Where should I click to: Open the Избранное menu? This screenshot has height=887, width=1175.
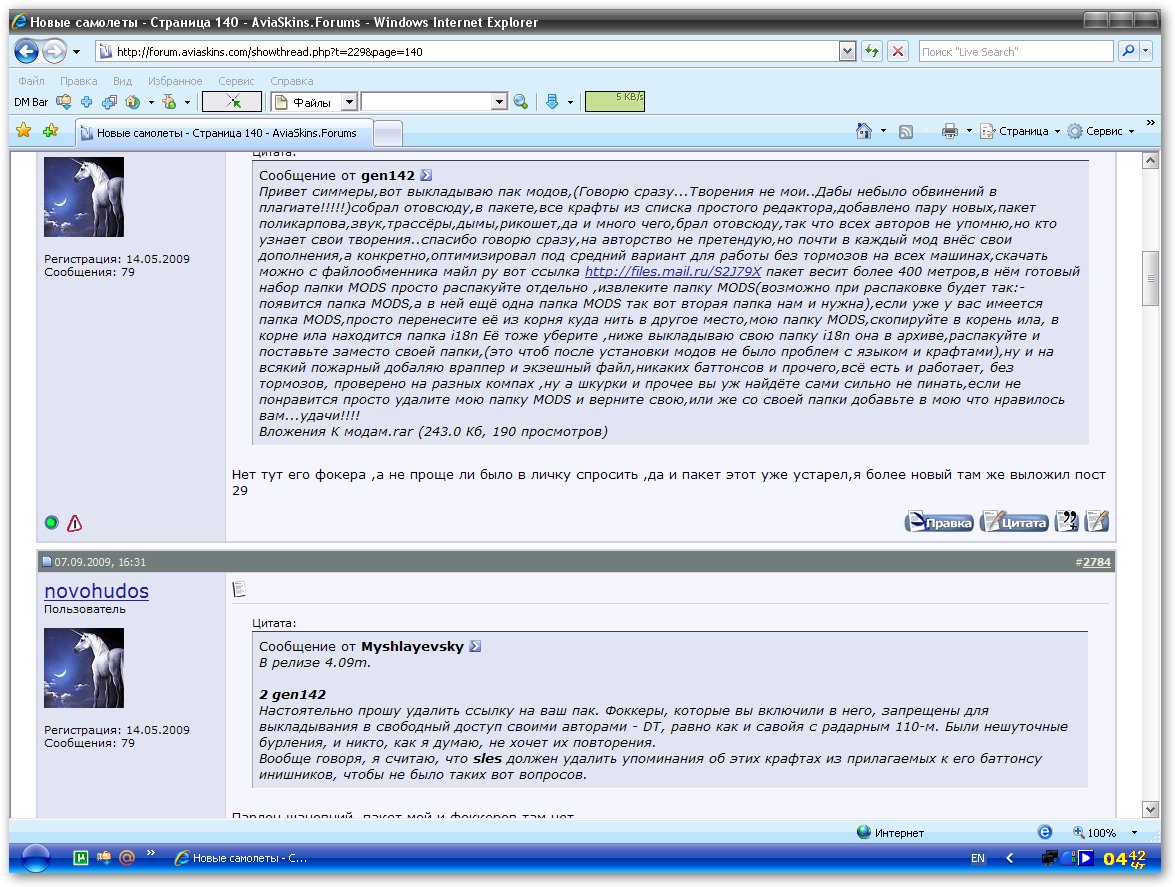[x=175, y=81]
